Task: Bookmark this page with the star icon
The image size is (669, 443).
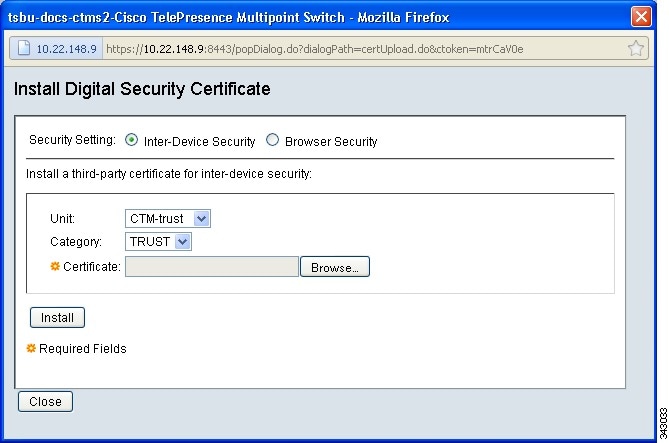Action: pos(636,48)
